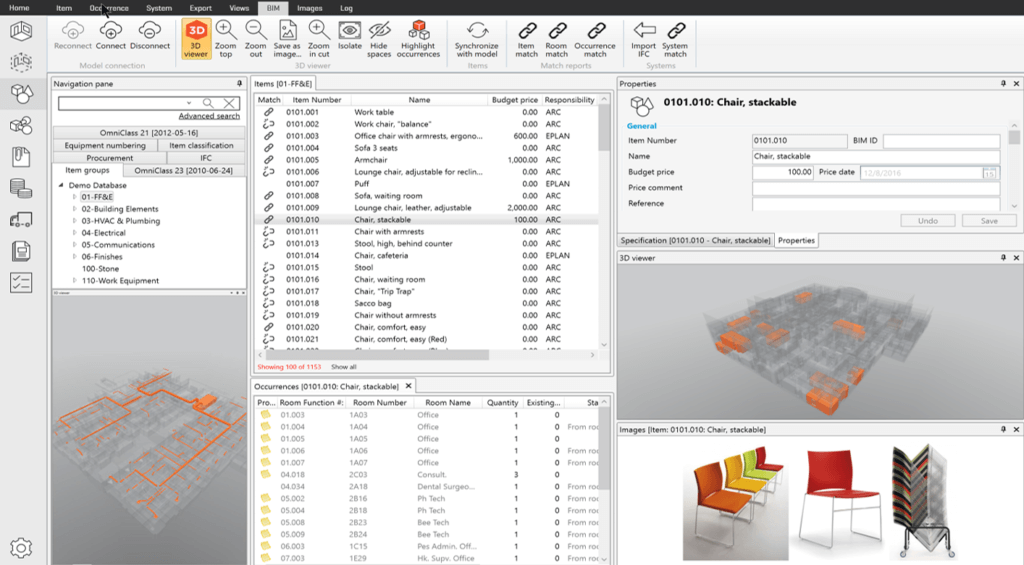The width and height of the screenshot is (1024, 565).
Task: Pin the Navigation pane
Action: pos(239,84)
